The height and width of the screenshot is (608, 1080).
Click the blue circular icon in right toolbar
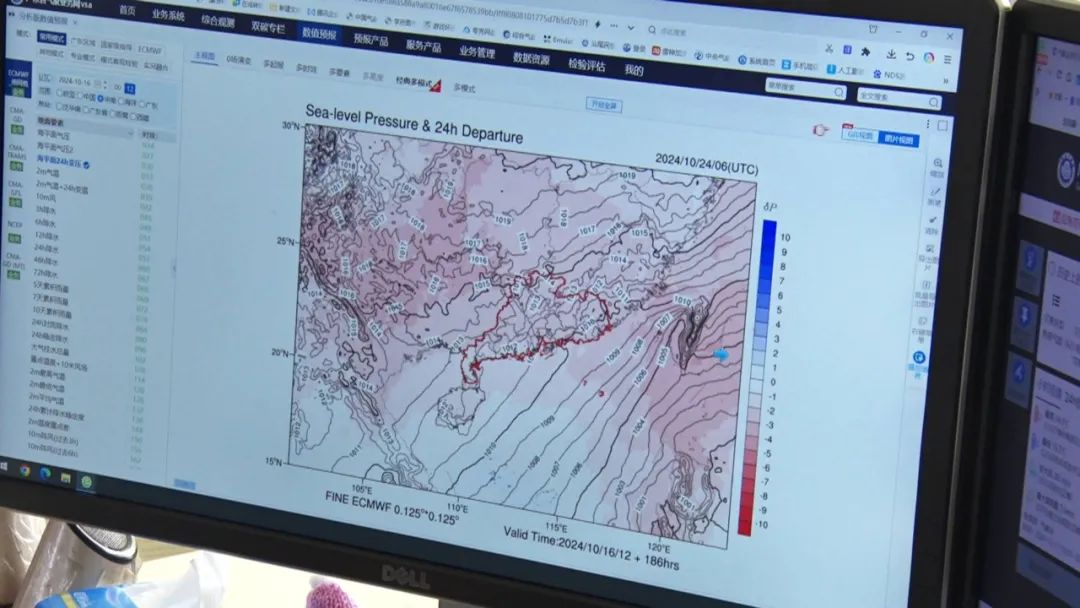pyautogui.click(x=919, y=357)
